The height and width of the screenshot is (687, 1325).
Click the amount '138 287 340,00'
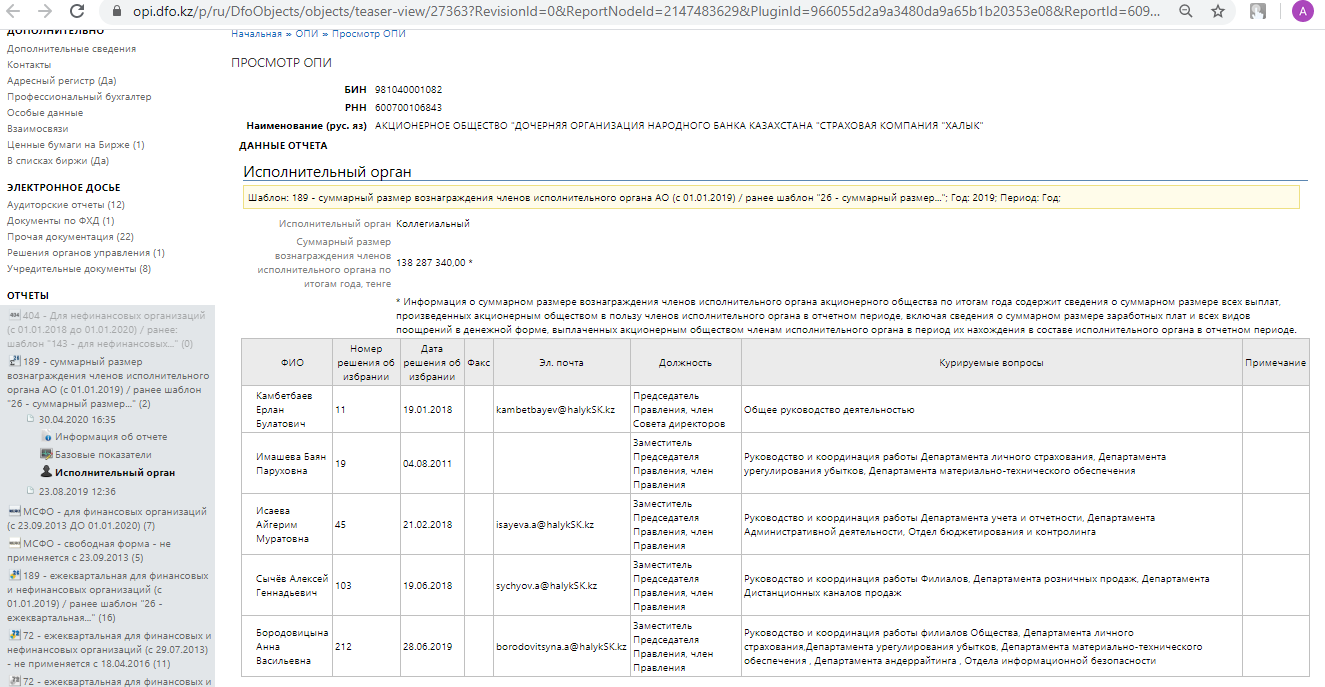(431, 263)
